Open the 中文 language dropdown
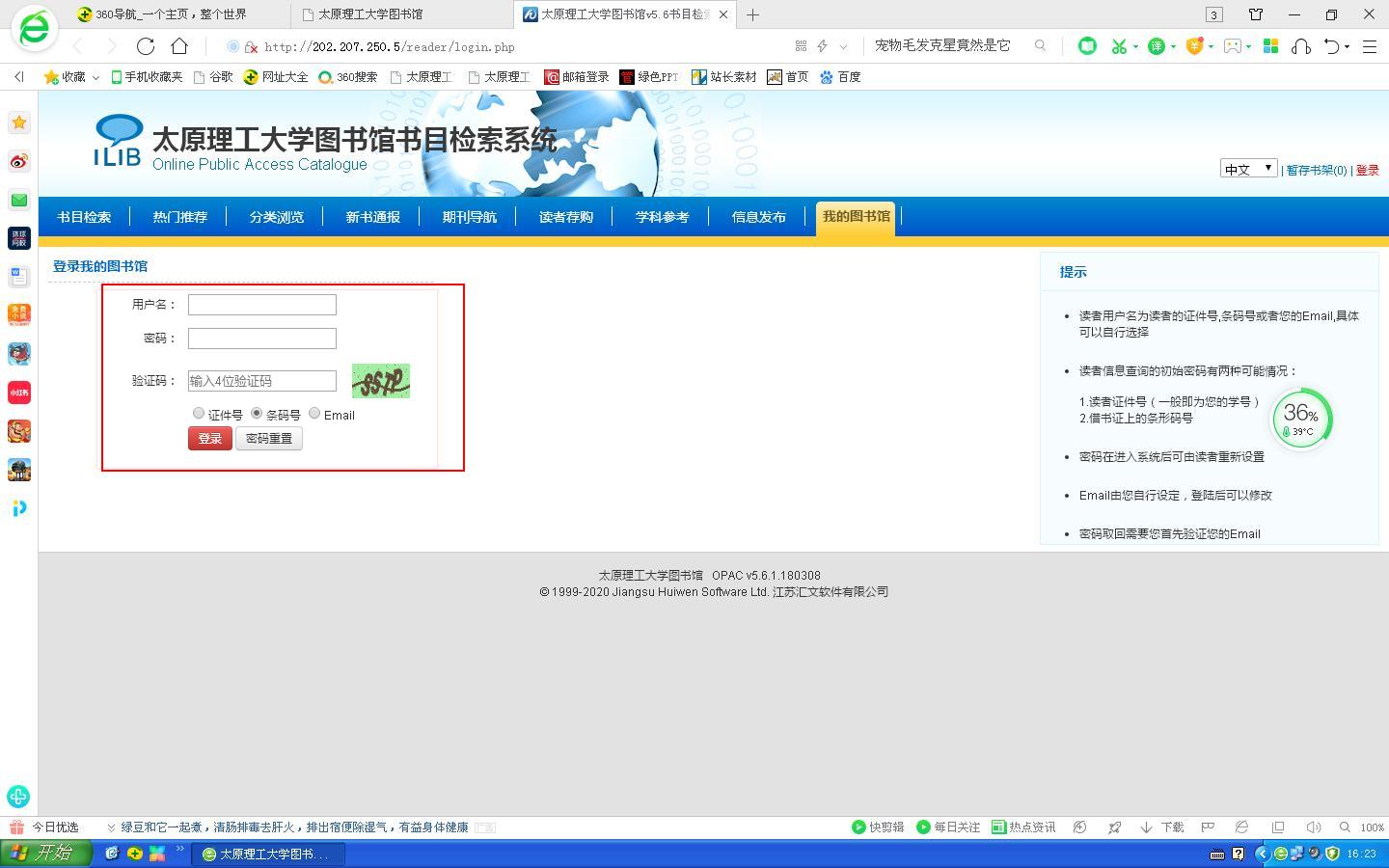The height and width of the screenshot is (868, 1389). tap(1248, 169)
